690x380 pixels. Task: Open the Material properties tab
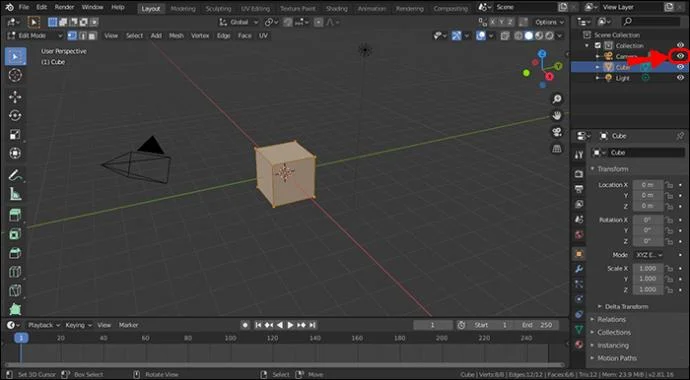coord(579,344)
